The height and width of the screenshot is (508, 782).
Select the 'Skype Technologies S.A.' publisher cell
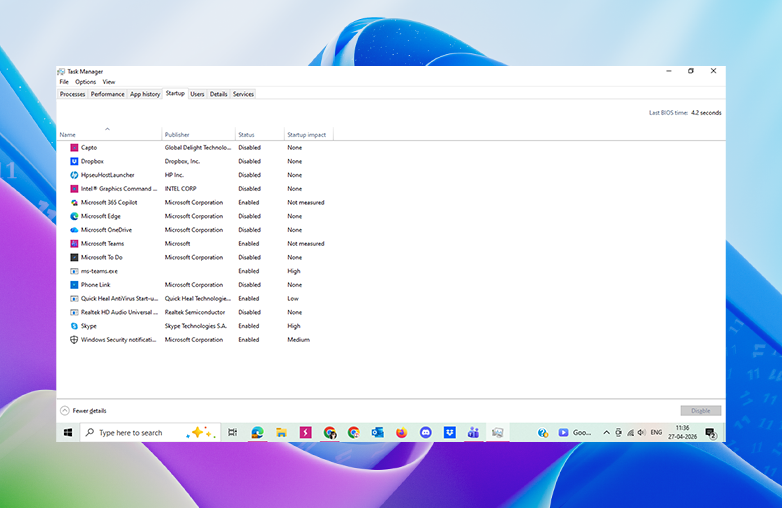[196, 326]
